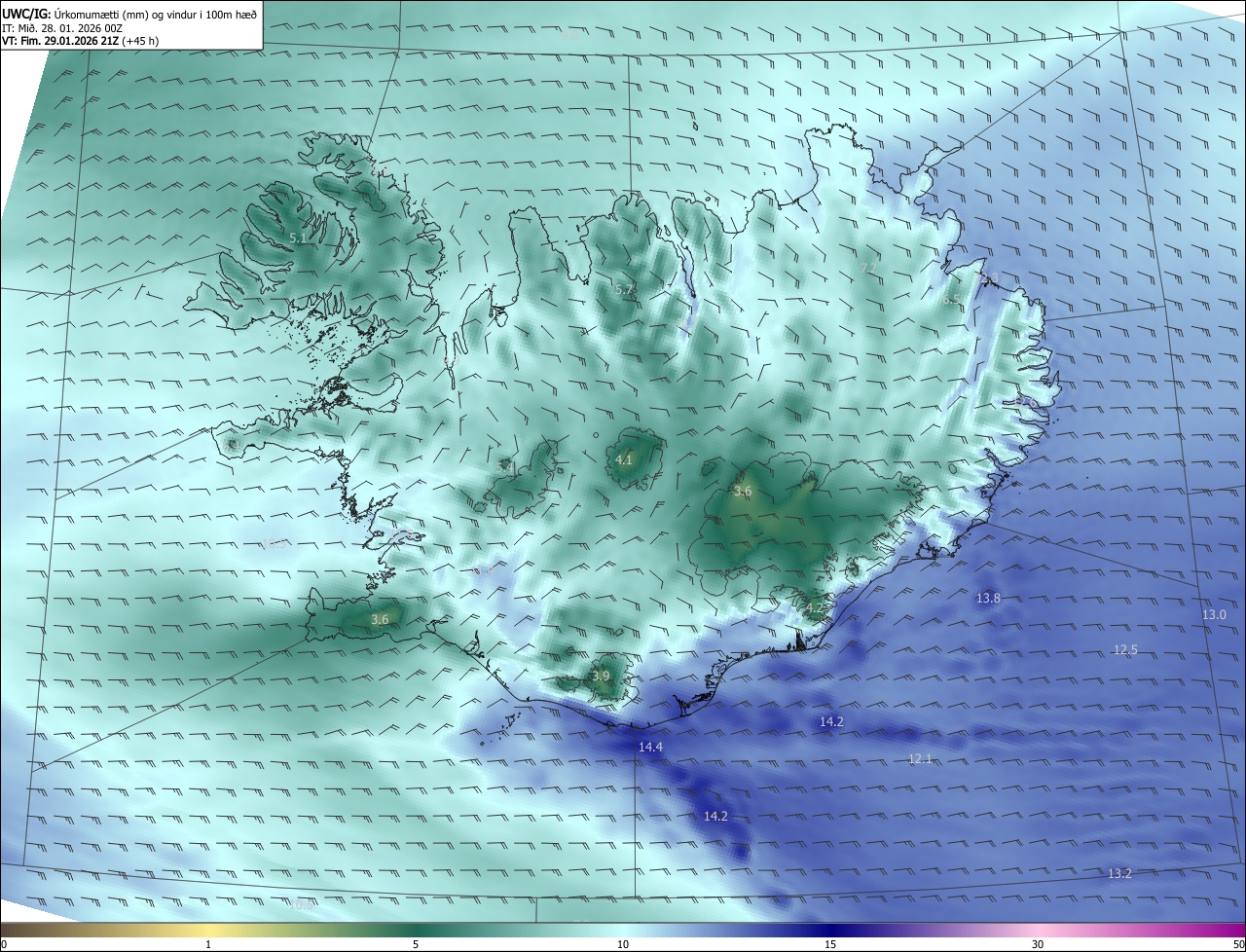Click the 'UWC/IG: Úrkomumætti (mm)' title line
This screenshot has height=952, width=1246.
129,15
